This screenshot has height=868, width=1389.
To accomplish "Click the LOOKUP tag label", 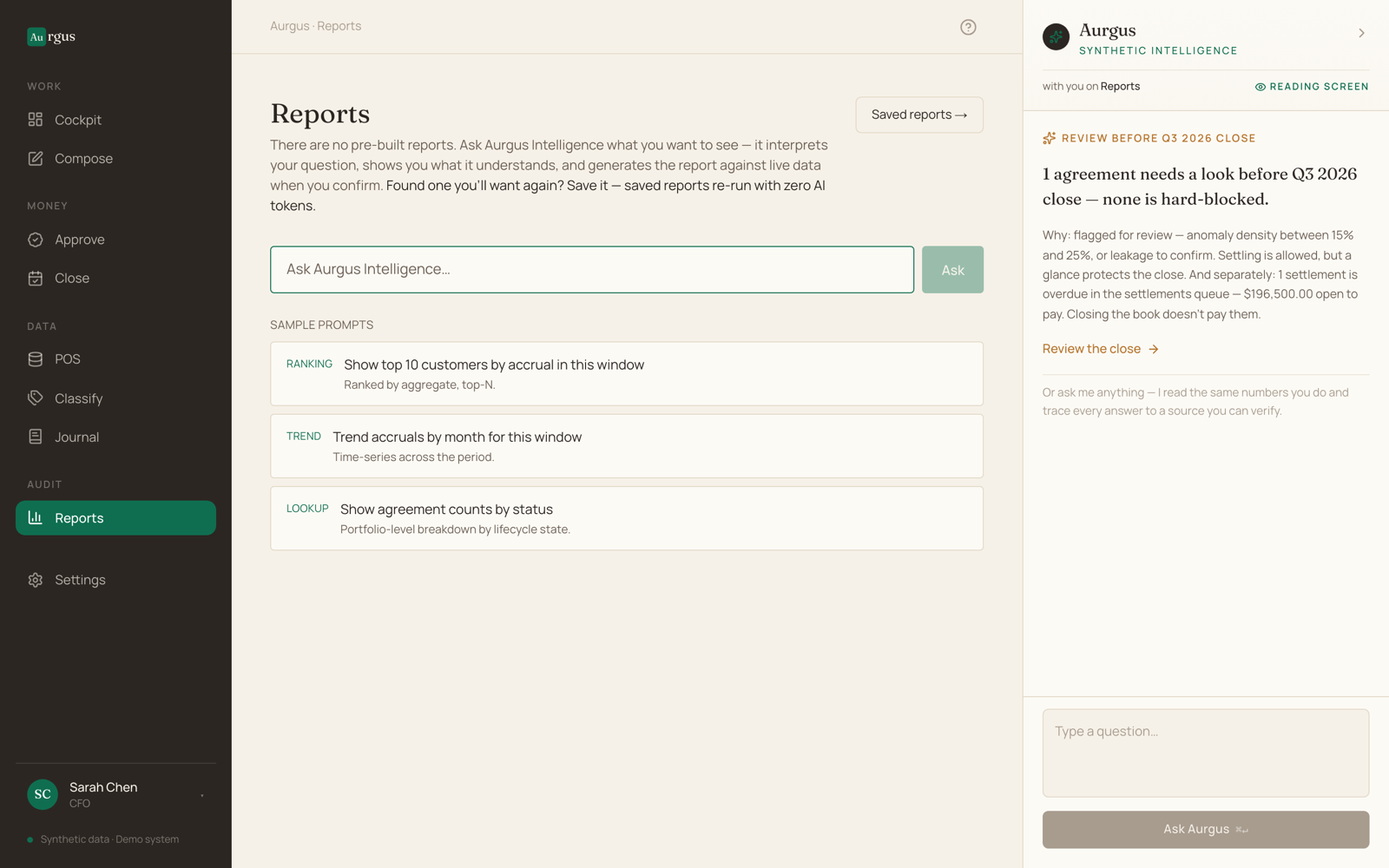I will [307, 509].
